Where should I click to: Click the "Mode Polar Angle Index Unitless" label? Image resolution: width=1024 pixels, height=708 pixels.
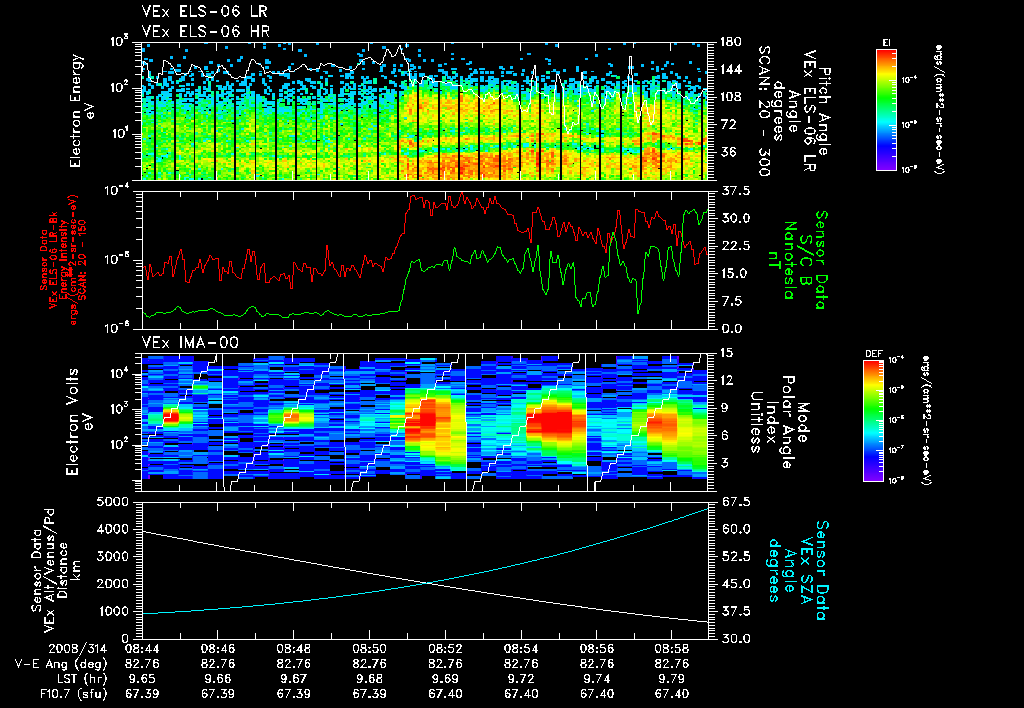coord(780,422)
